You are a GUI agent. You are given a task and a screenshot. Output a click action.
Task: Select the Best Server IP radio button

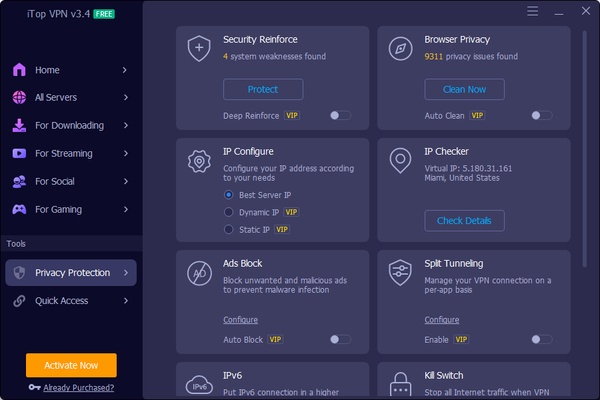point(228,195)
